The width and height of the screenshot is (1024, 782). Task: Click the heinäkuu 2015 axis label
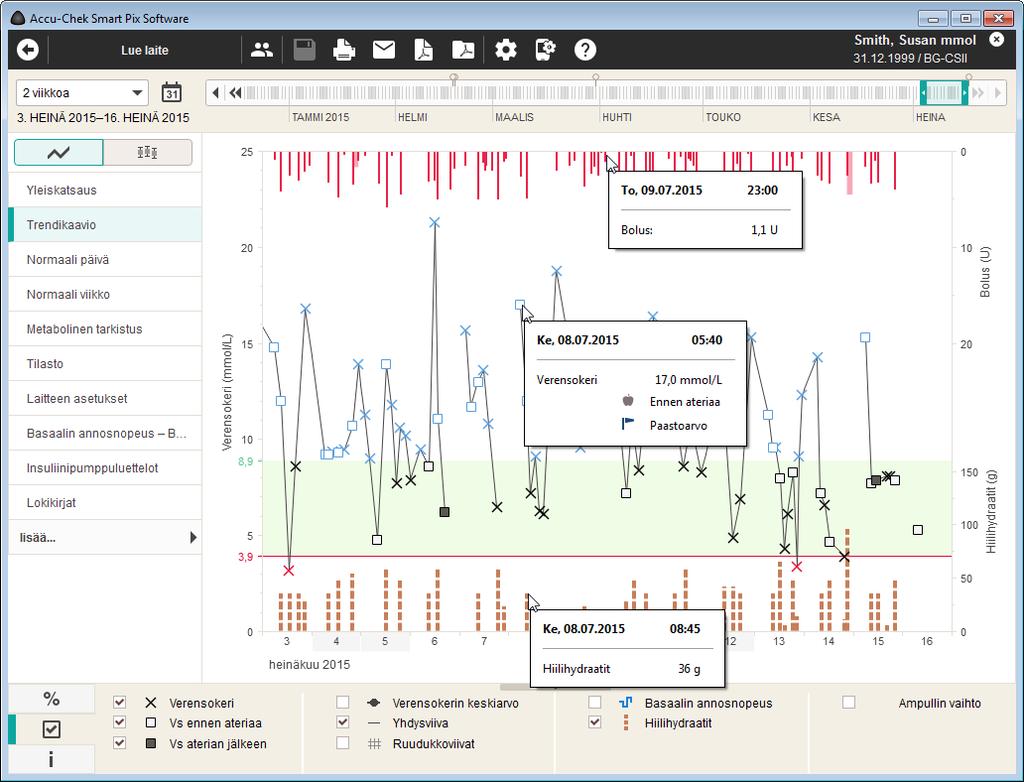(310, 664)
